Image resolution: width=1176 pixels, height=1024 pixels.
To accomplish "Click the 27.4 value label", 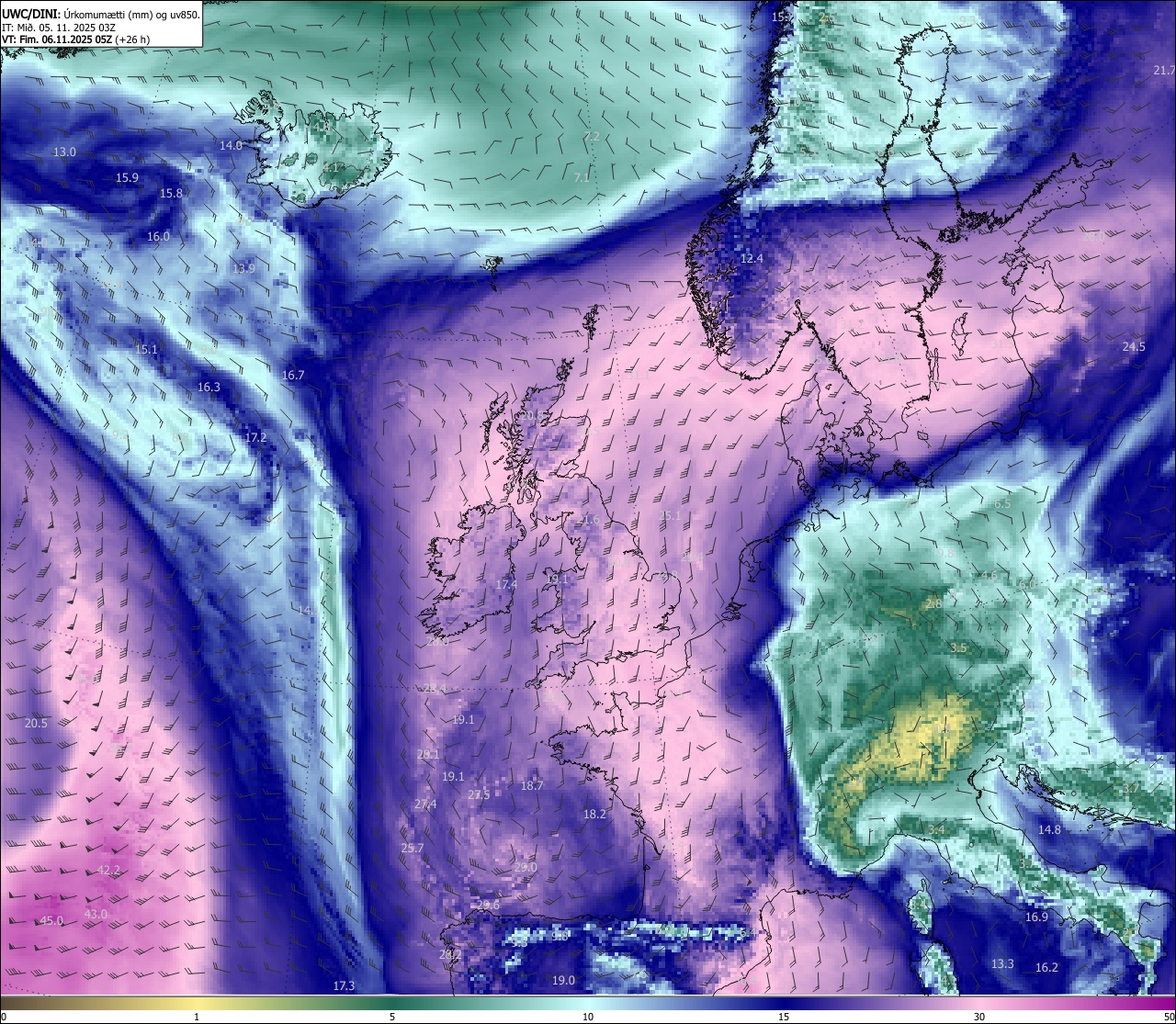I will coord(424,804).
